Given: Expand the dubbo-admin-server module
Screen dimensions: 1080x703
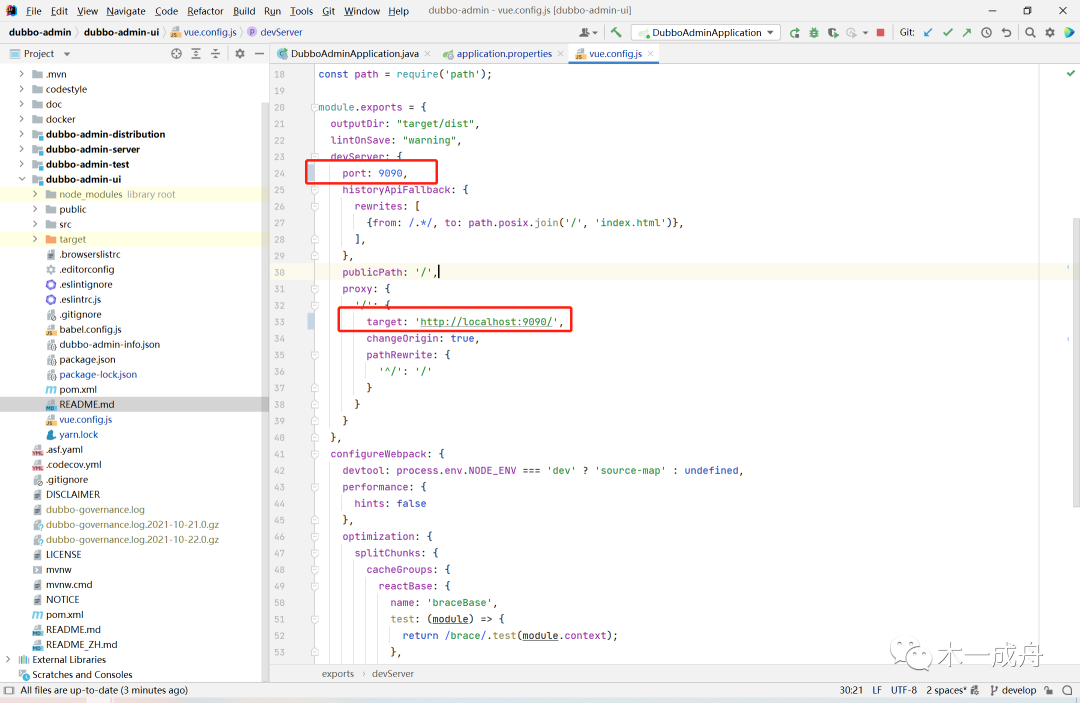Looking at the screenshot, I should (21, 149).
